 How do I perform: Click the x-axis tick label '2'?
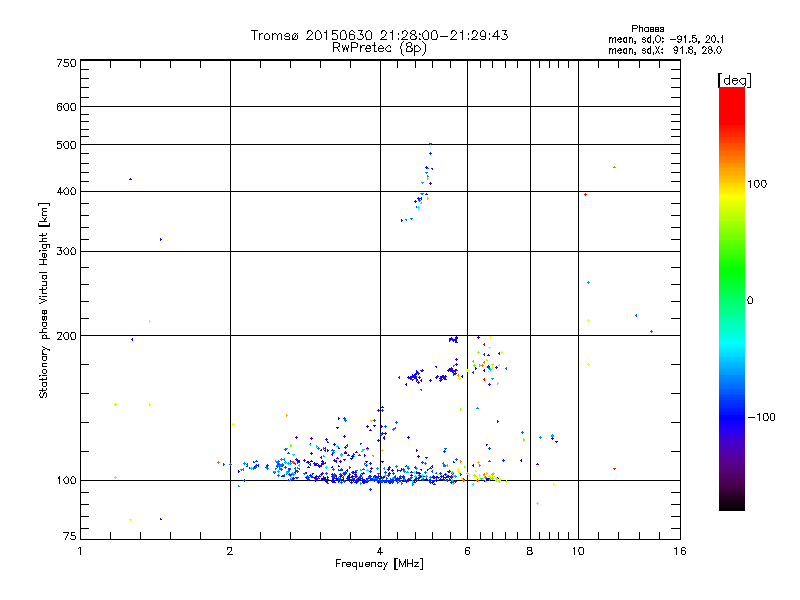[x=230, y=551]
